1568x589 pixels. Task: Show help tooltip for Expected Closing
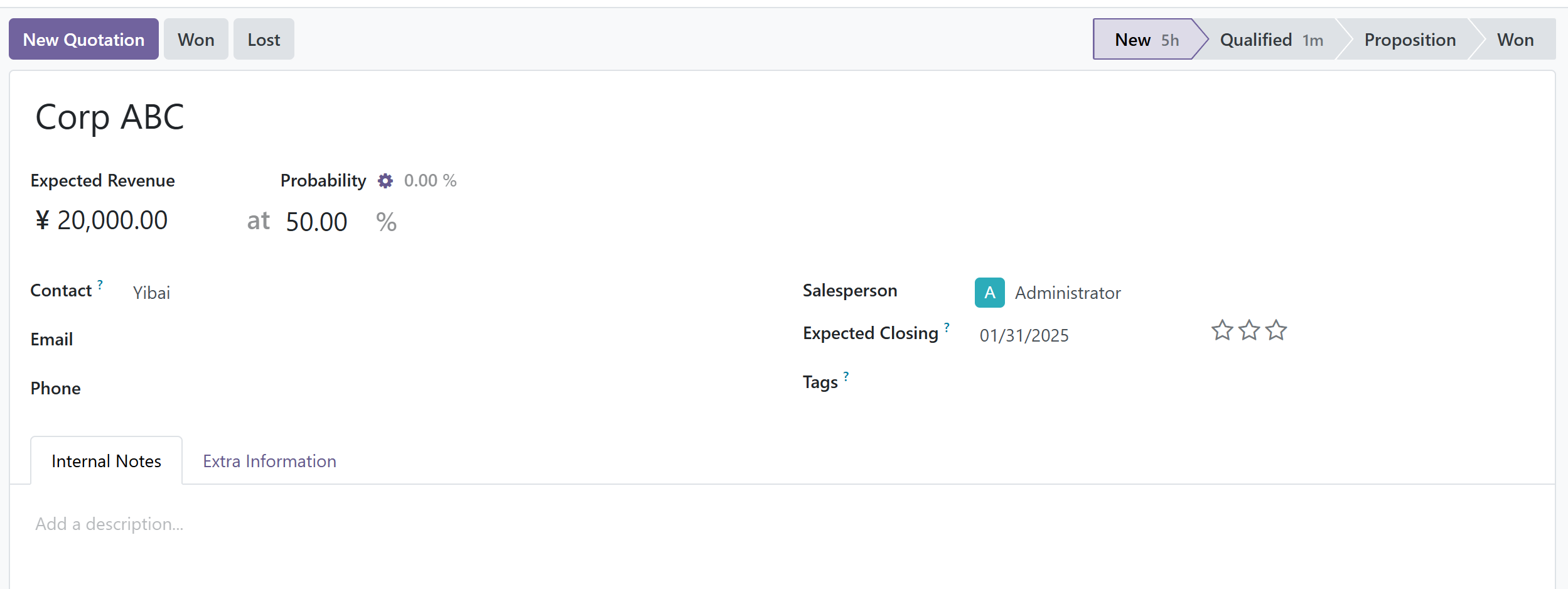pos(947,327)
